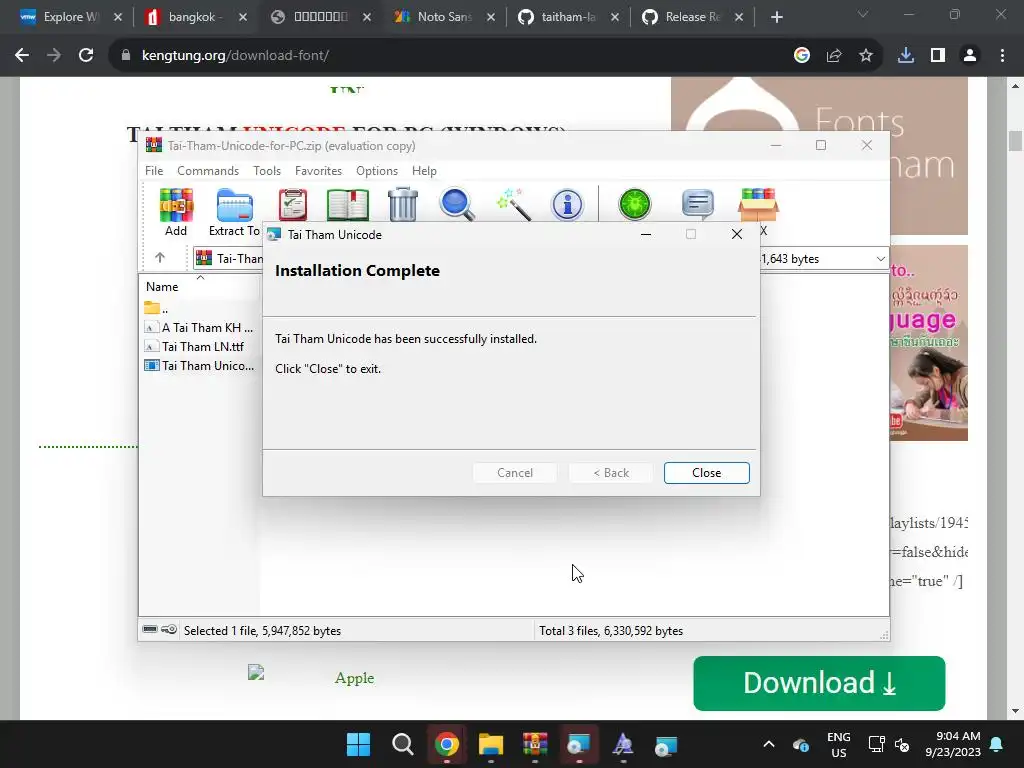This screenshot has height=768, width=1024.
Task: Open the File menu in WinRAR
Action: click(154, 170)
